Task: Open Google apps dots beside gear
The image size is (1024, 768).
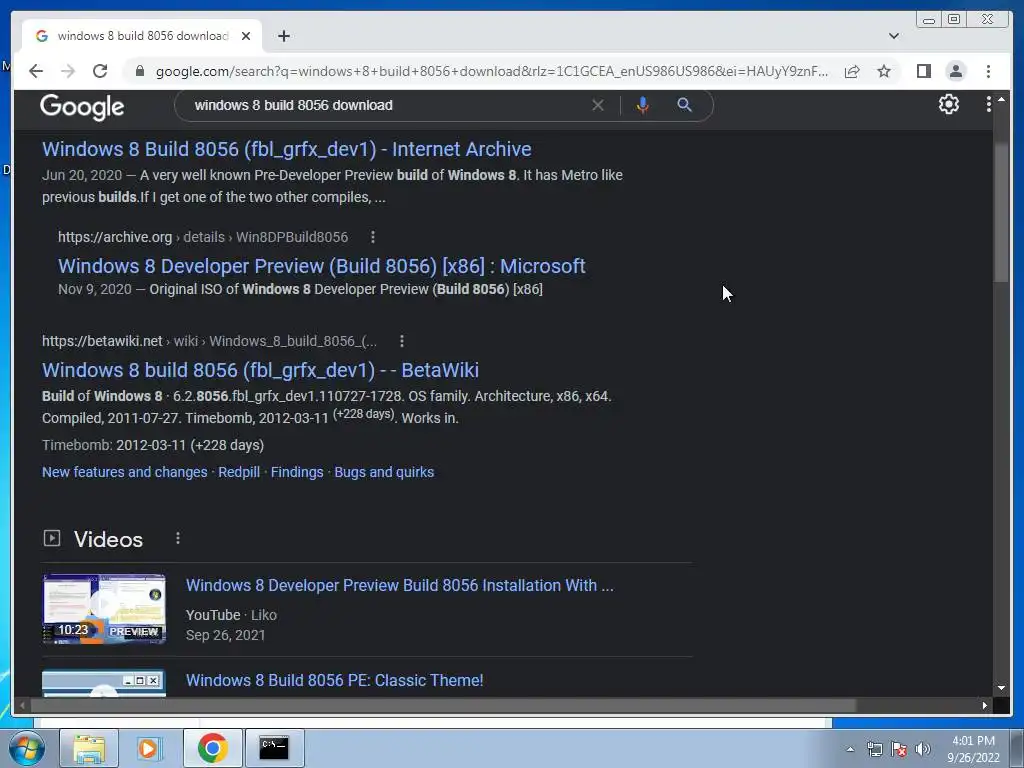Action: [988, 104]
